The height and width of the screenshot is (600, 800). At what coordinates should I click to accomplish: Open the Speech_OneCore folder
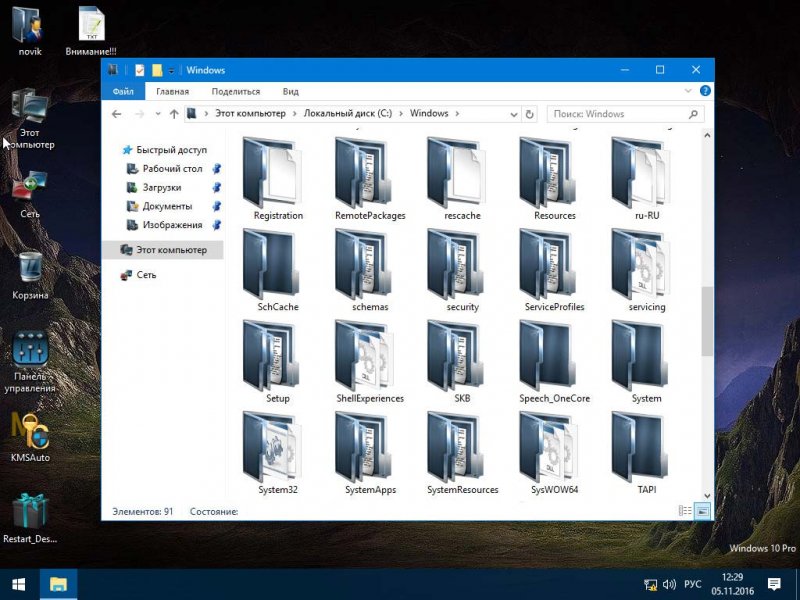click(x=555, y=362)
